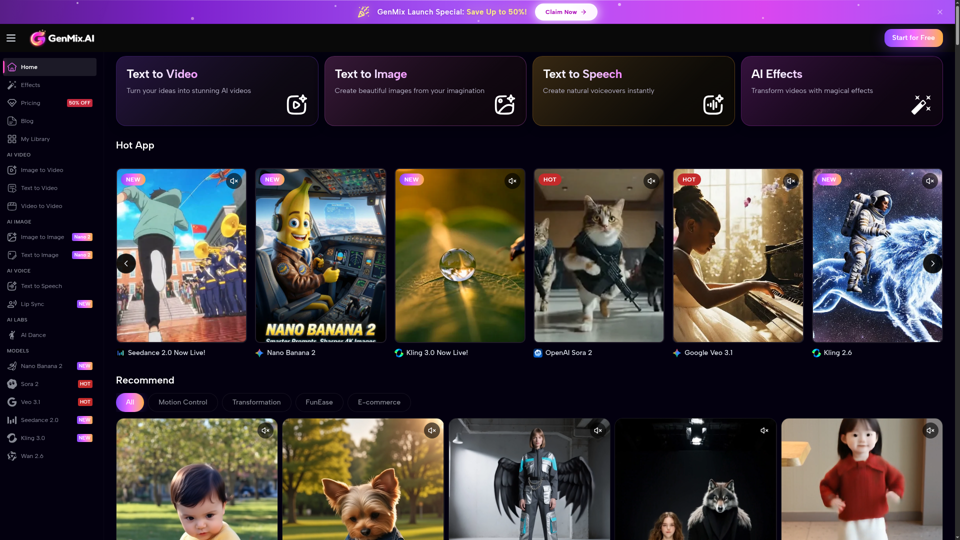Click the audio icon on Text to Speech card
Image resolution: width=960 pixels, height=540 pixels.
coord(713,105)
